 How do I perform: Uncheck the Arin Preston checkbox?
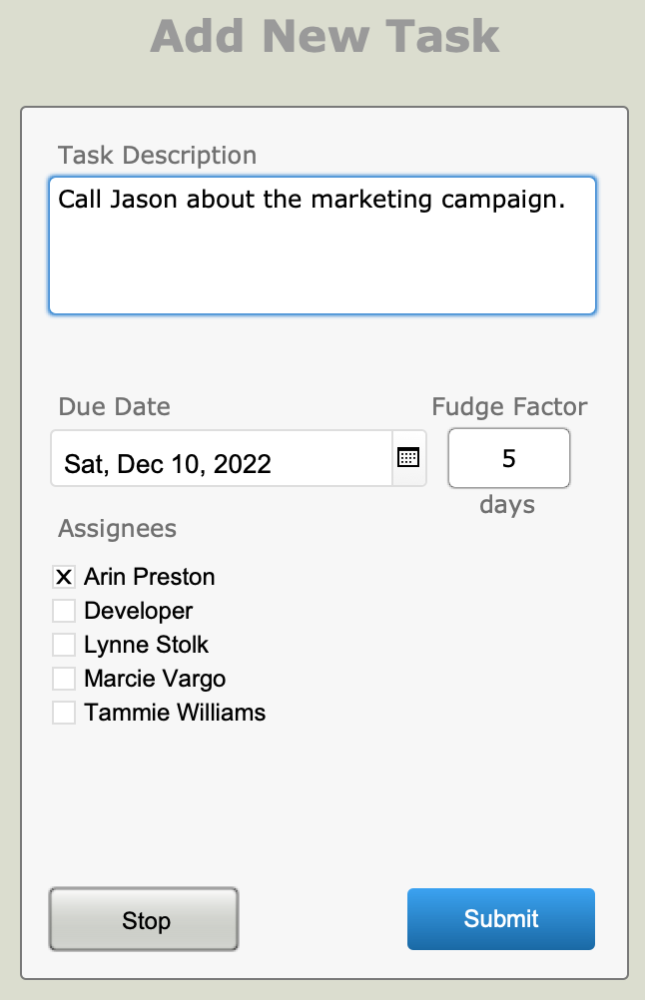pos(64,577)
